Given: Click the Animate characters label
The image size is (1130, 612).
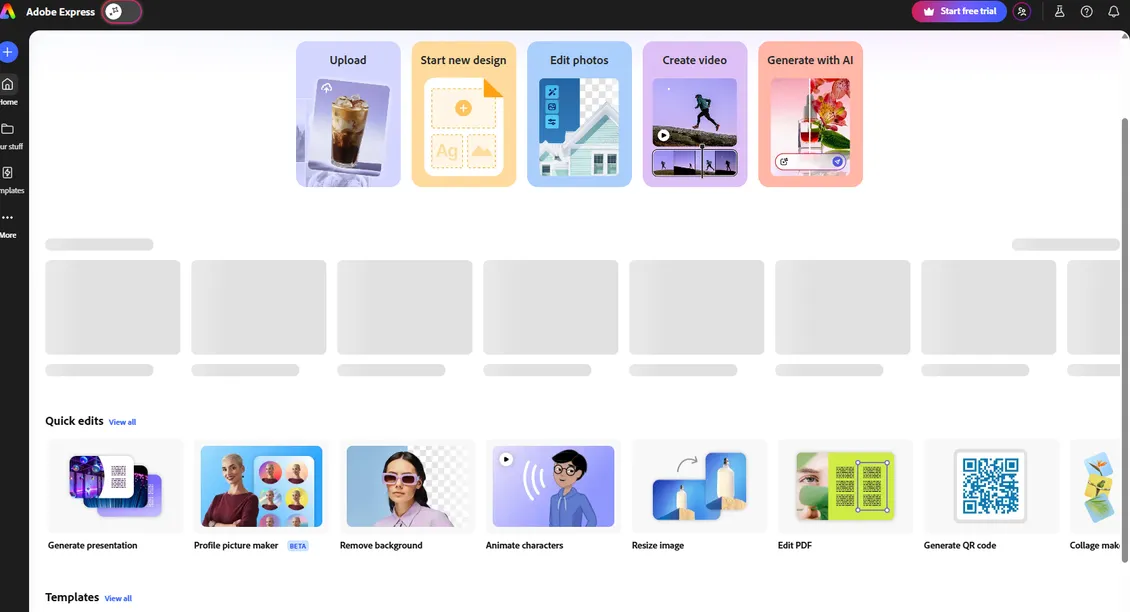Looking at the screenshot, I should (x=524, y=546).
